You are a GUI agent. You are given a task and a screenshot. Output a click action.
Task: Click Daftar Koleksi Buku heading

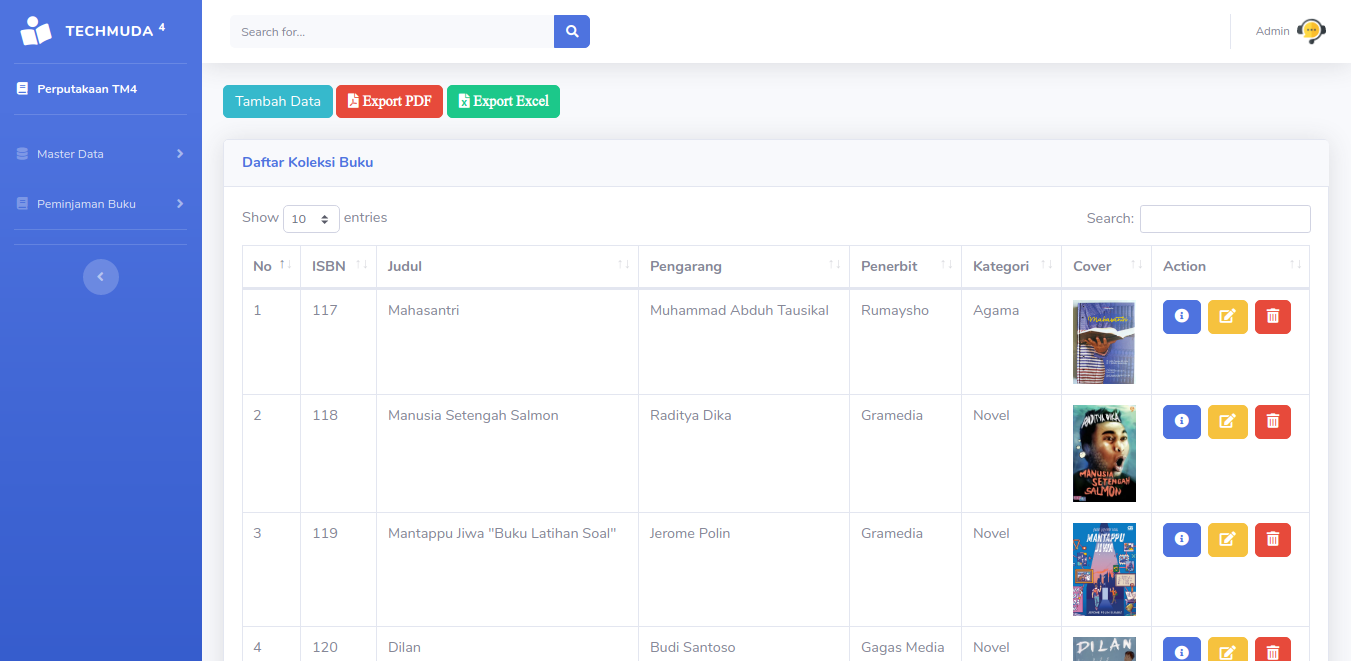[307, 162]
